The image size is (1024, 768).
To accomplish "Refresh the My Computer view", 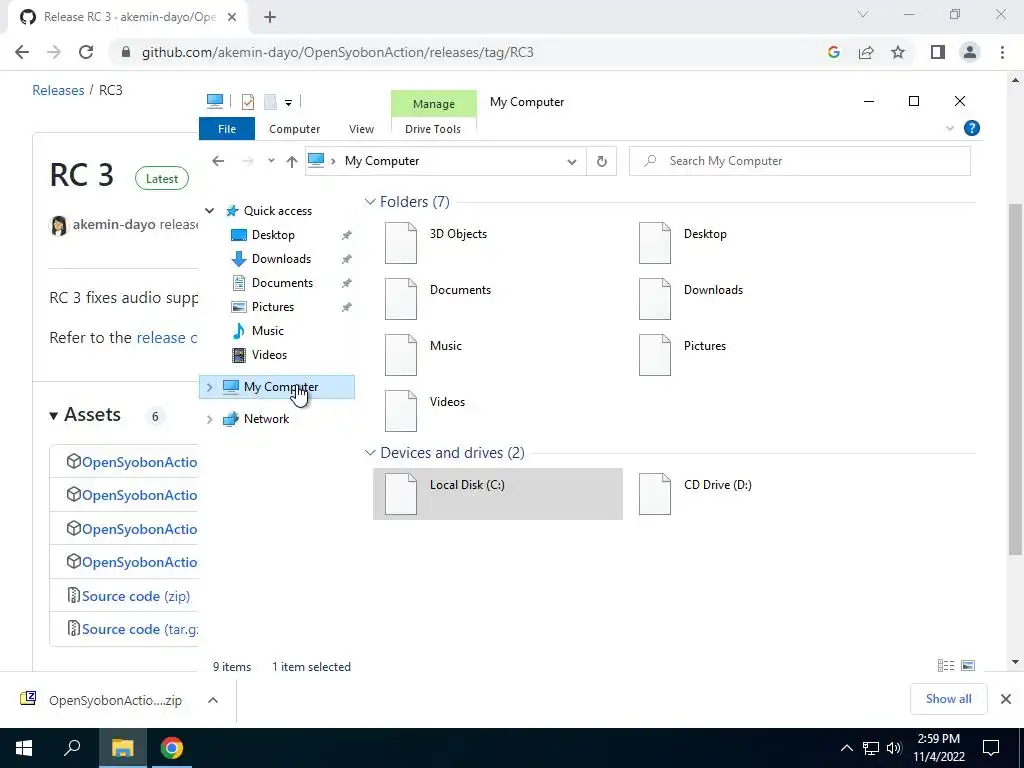I will (601, 161).
